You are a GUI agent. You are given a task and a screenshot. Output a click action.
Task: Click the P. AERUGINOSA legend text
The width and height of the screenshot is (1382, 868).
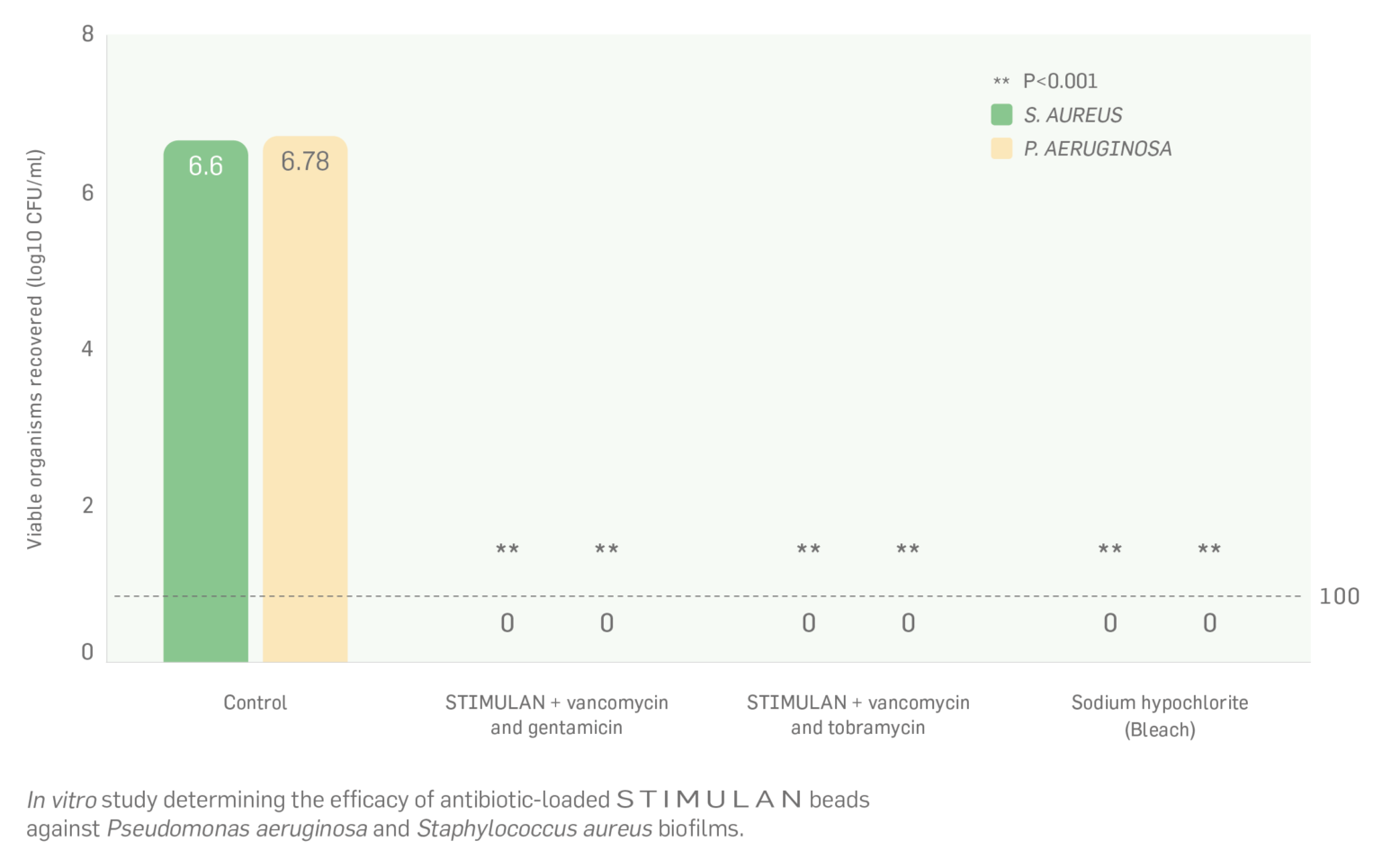[x=1097, y=148]
